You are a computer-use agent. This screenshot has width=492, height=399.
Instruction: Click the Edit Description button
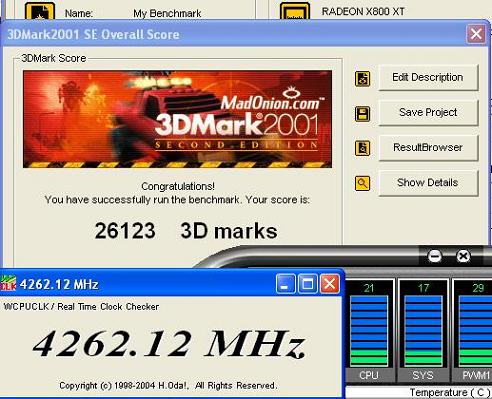[x=428, y=77]
